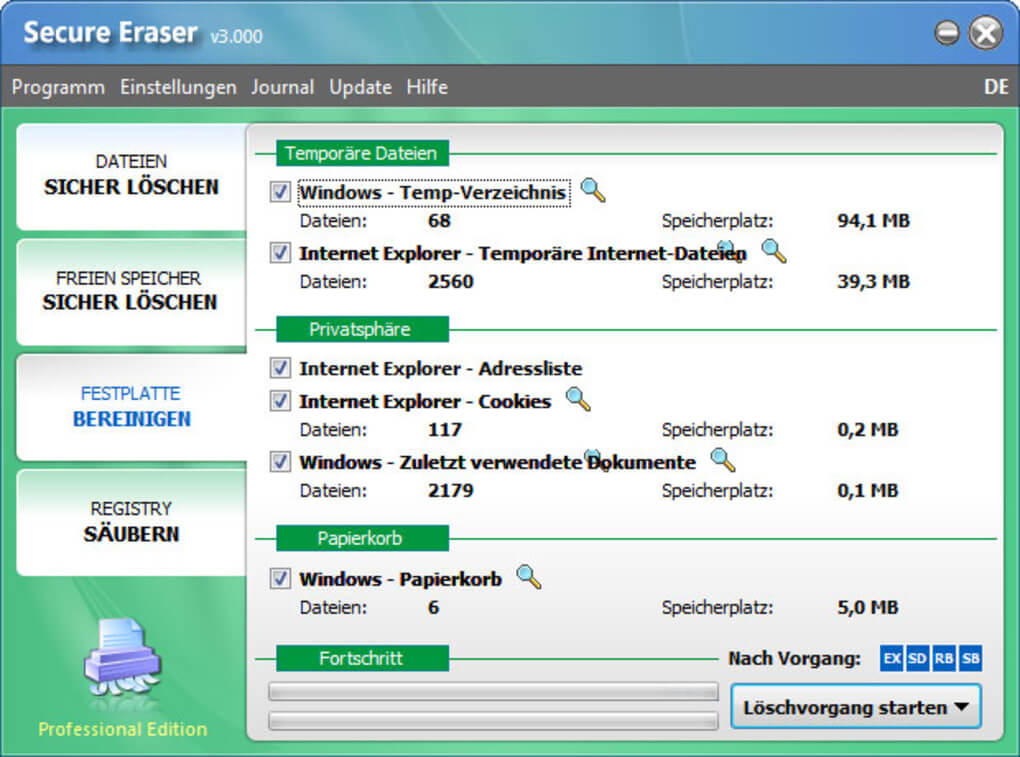
Task: Click magnifier beside Windows Papierkorb
Action: [528, 577]
